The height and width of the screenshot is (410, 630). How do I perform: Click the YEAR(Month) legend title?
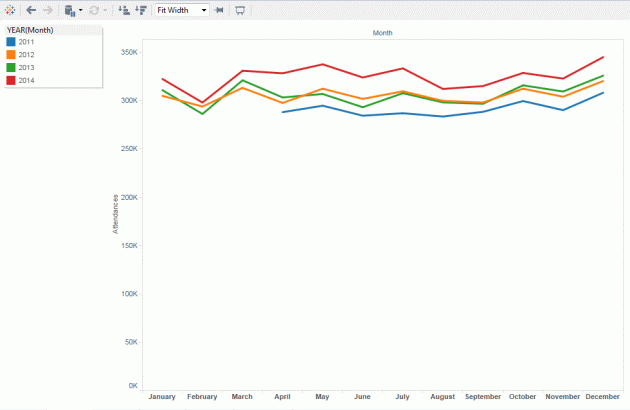pyautogui.click(x=30, y=30)
